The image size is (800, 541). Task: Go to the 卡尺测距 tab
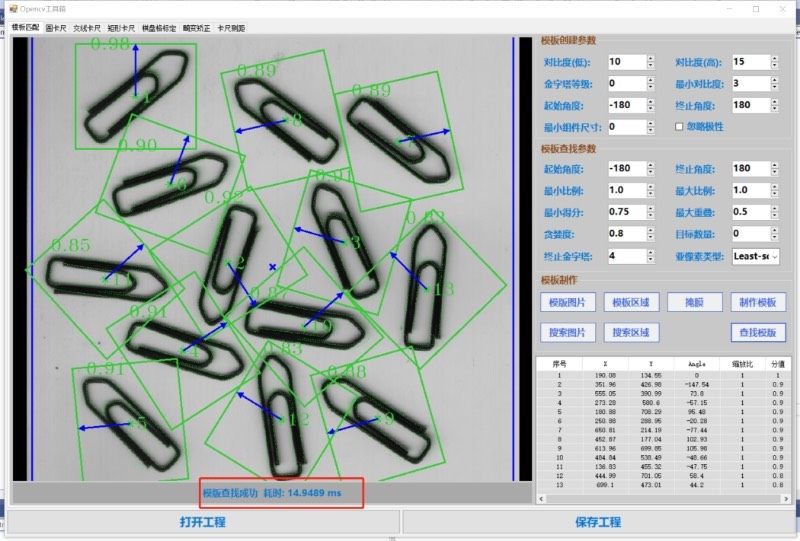pyautogui.click(x=231, y=28)
